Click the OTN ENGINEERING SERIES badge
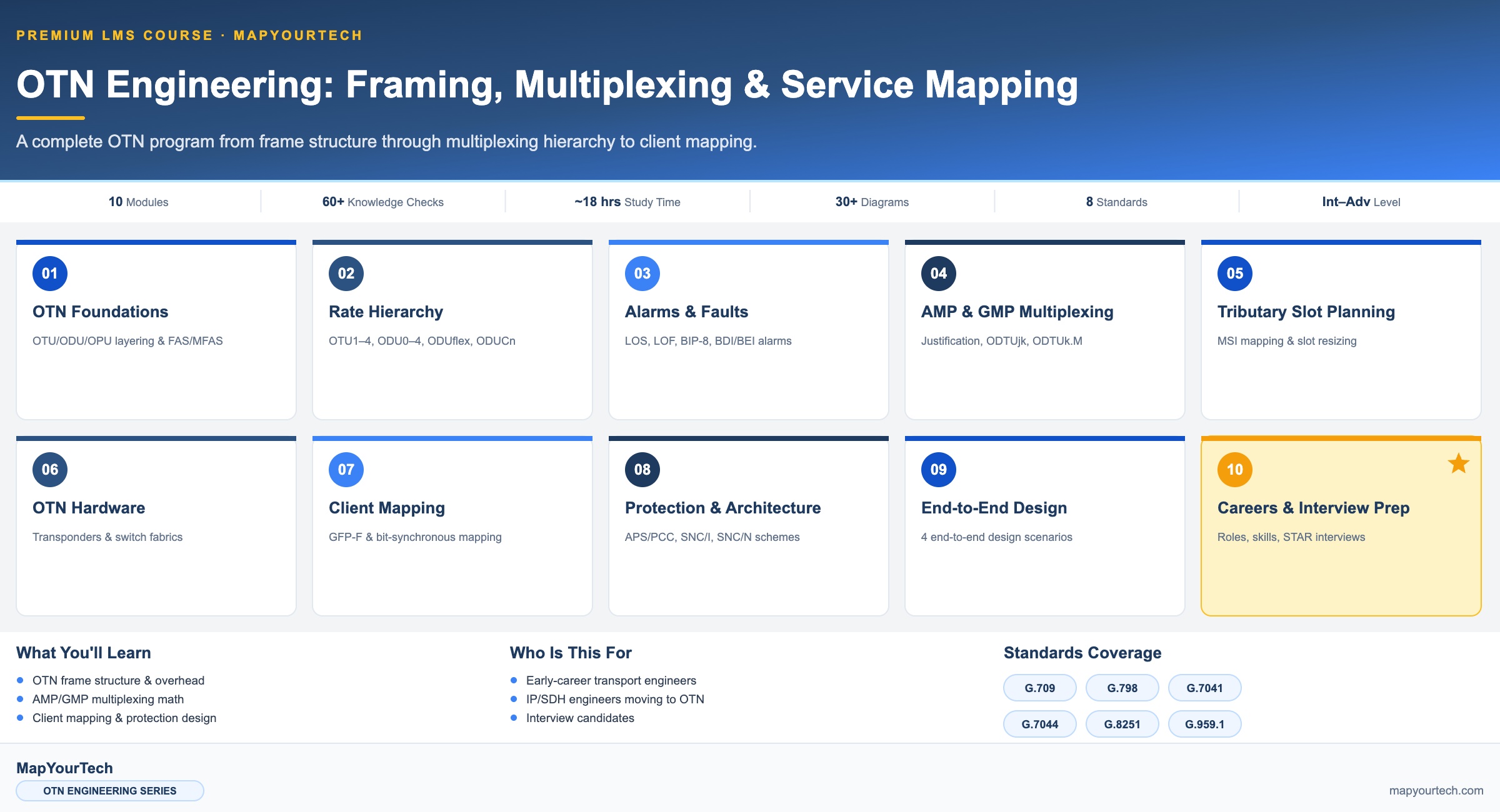Image resolution: width=1500 pixels, height=812 pixels. tap(110, 791)
